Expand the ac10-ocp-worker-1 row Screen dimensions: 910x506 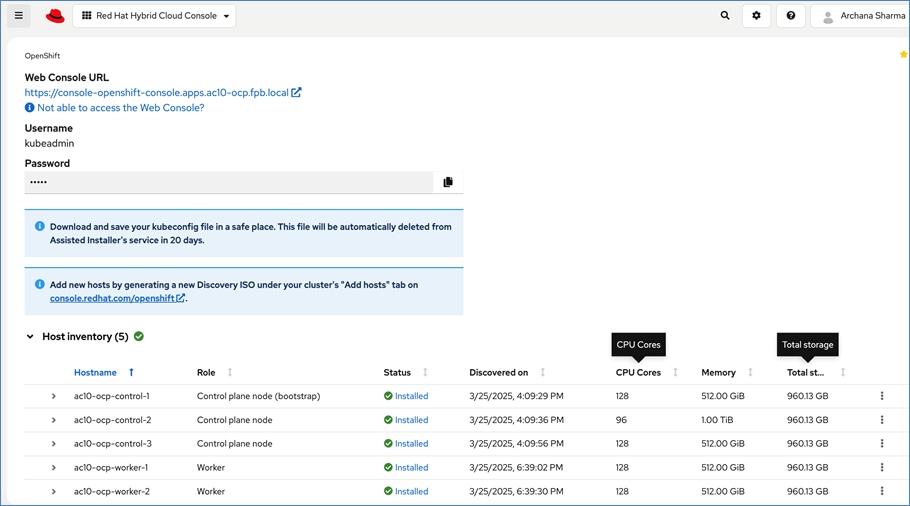pos(53,468)
